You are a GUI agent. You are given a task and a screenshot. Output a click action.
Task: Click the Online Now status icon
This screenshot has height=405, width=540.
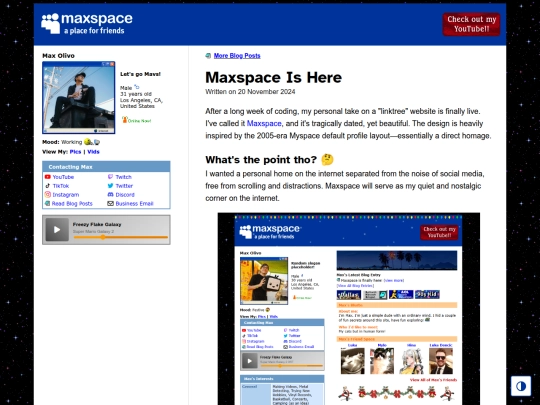[125, 120]
